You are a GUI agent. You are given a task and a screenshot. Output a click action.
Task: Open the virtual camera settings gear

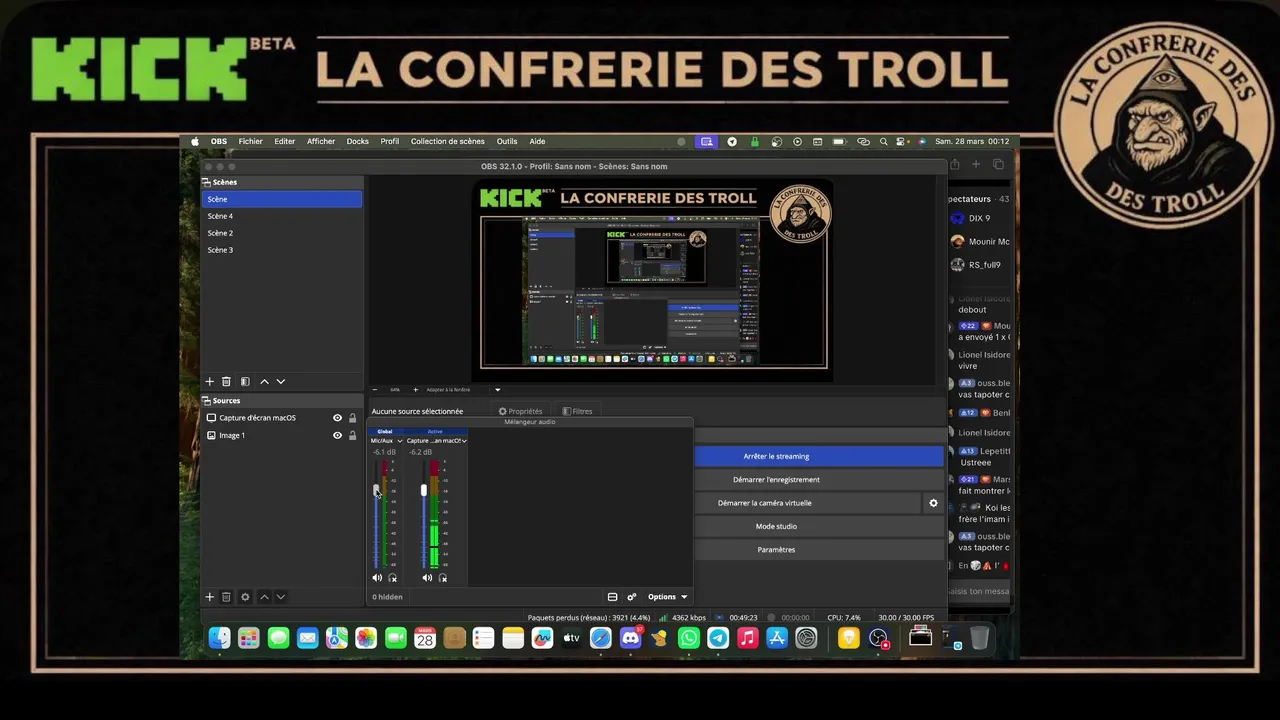click(x=933, y=503)
